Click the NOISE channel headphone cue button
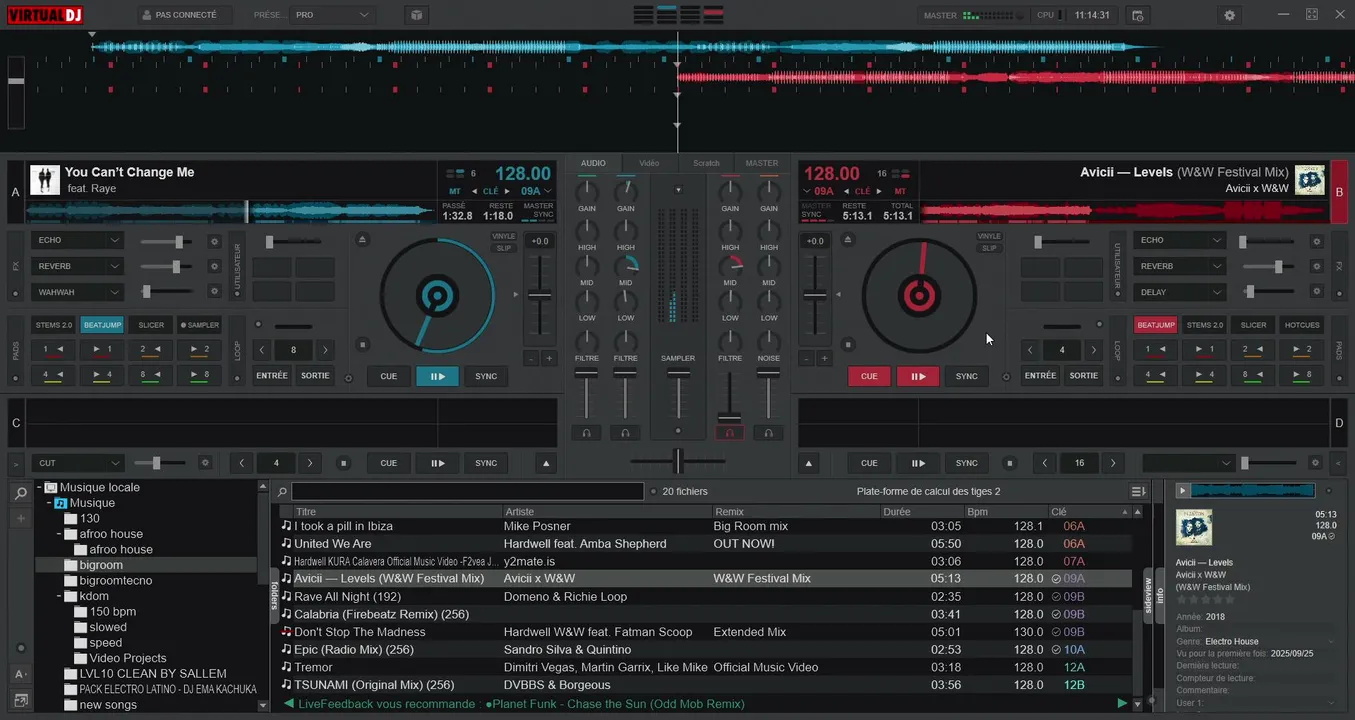The height and width of the screenshot is (720, 1355). [768, 433]
